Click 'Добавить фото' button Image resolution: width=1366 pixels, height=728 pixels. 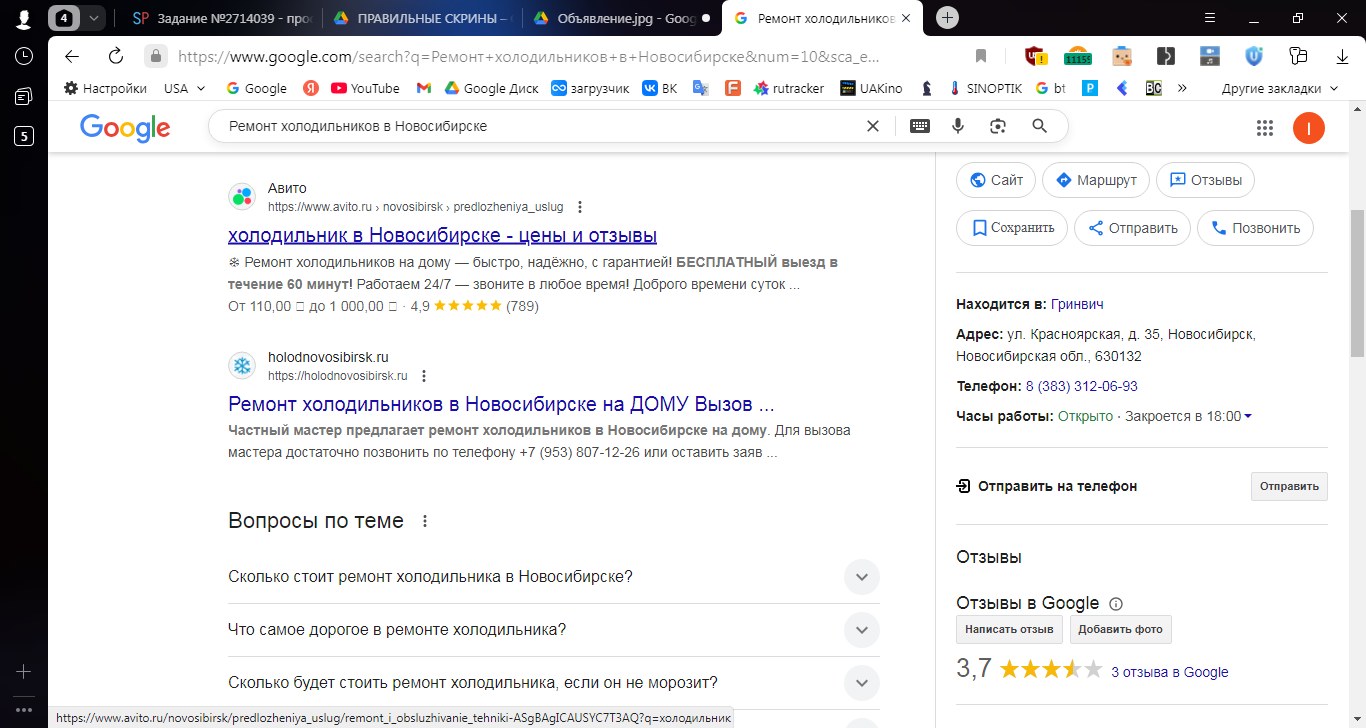click(1120, 629)
